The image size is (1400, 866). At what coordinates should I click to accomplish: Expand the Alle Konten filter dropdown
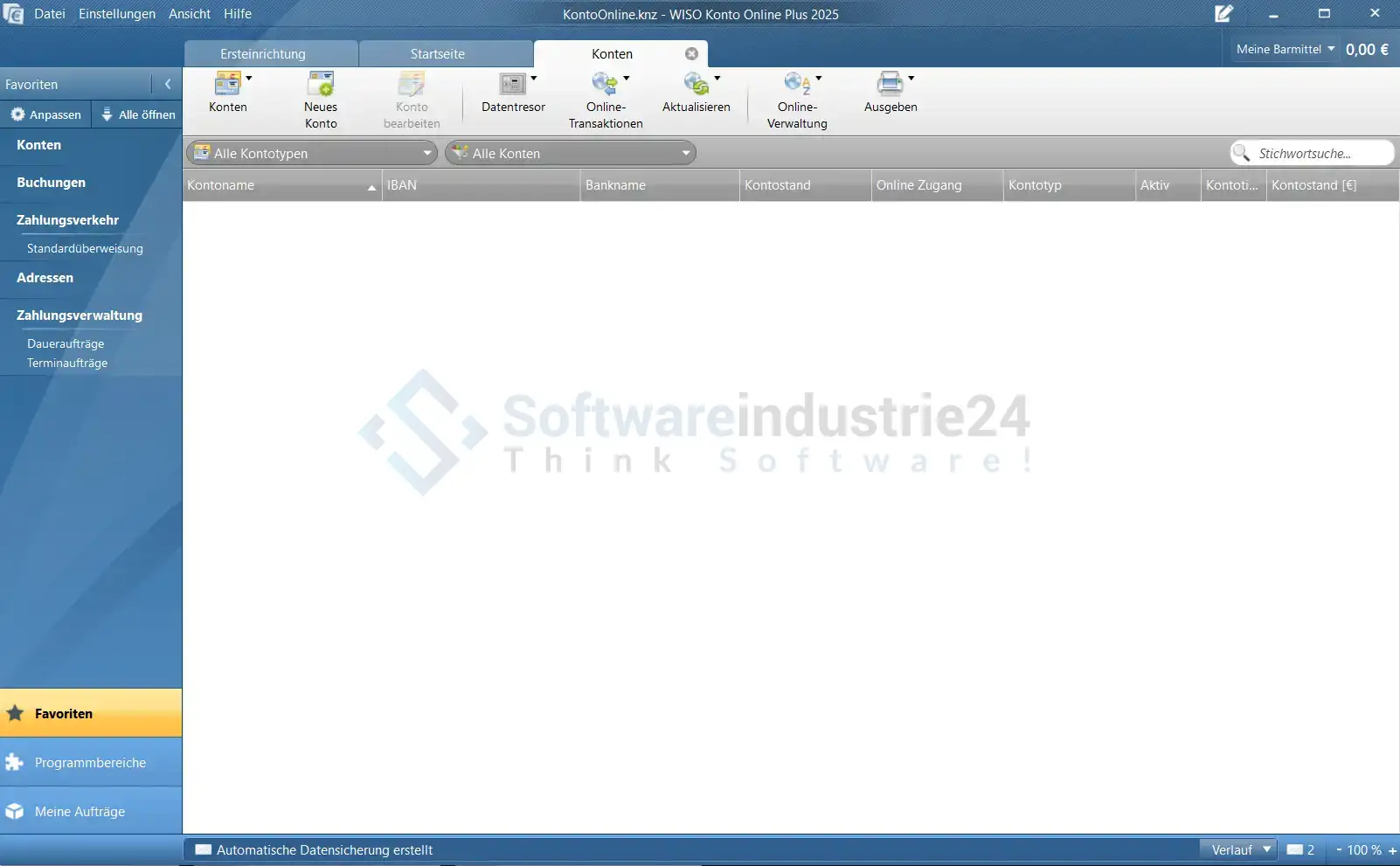tap(571, 154)
